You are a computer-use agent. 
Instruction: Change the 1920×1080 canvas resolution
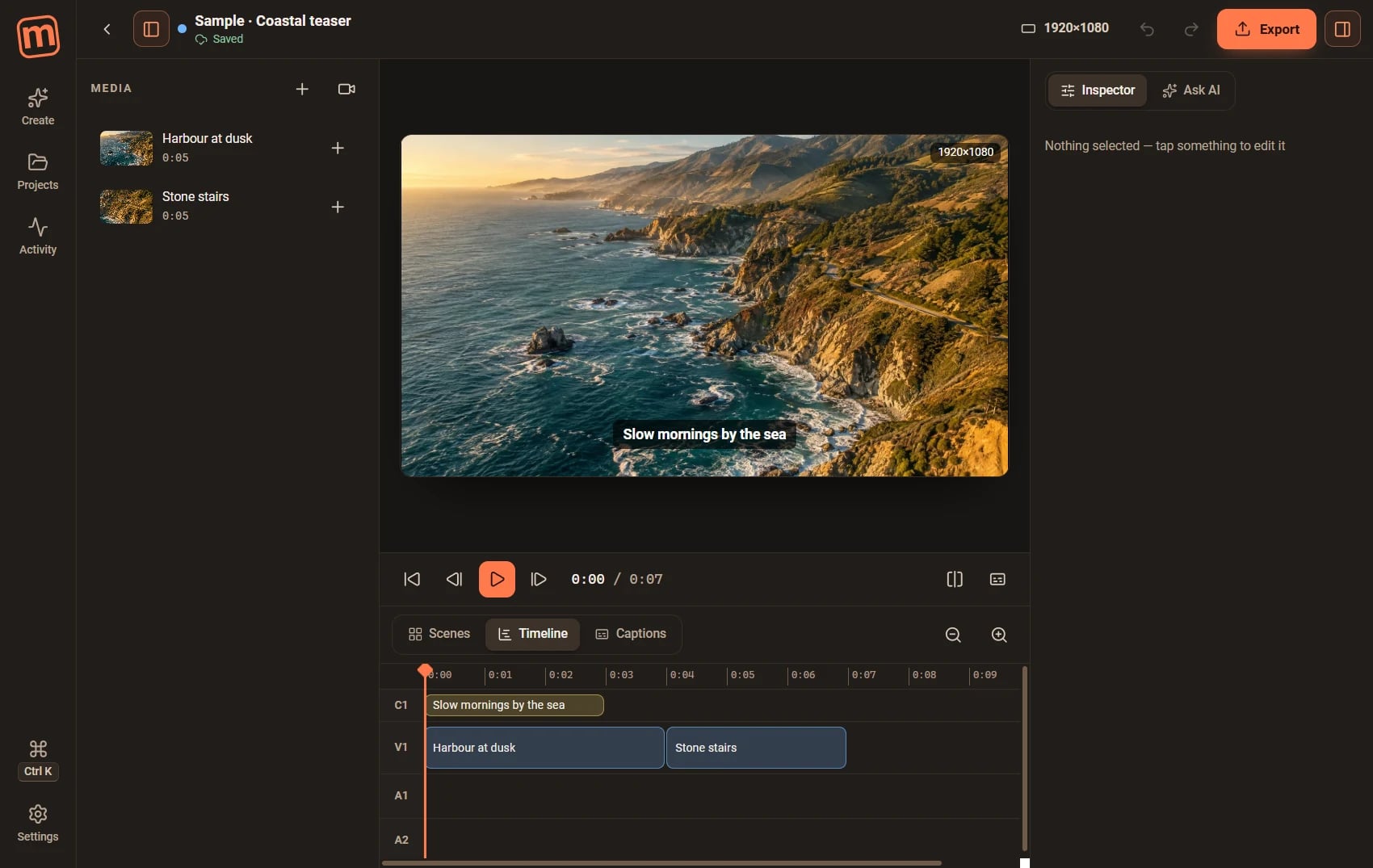pyautogui.click(x=1065, y=28)
